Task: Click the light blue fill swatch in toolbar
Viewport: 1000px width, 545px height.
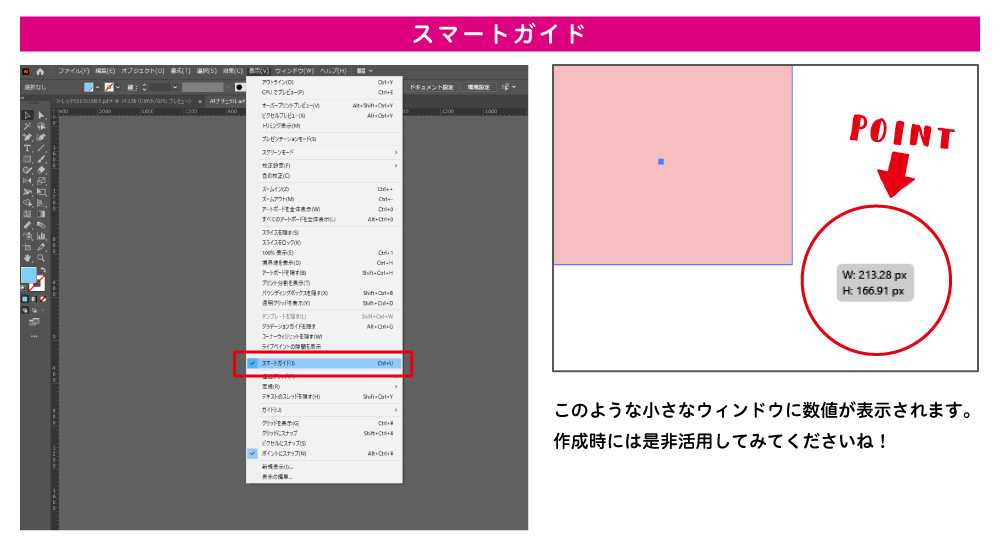Action: [x=29, y=275]
